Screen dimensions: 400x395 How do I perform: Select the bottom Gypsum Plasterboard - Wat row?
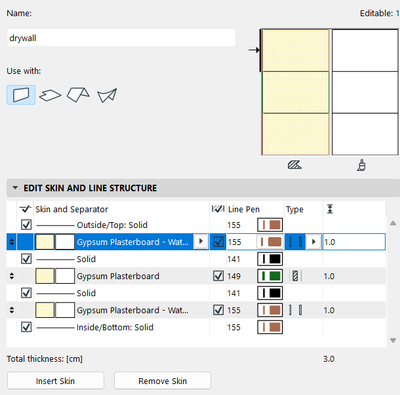coord(196,310)
